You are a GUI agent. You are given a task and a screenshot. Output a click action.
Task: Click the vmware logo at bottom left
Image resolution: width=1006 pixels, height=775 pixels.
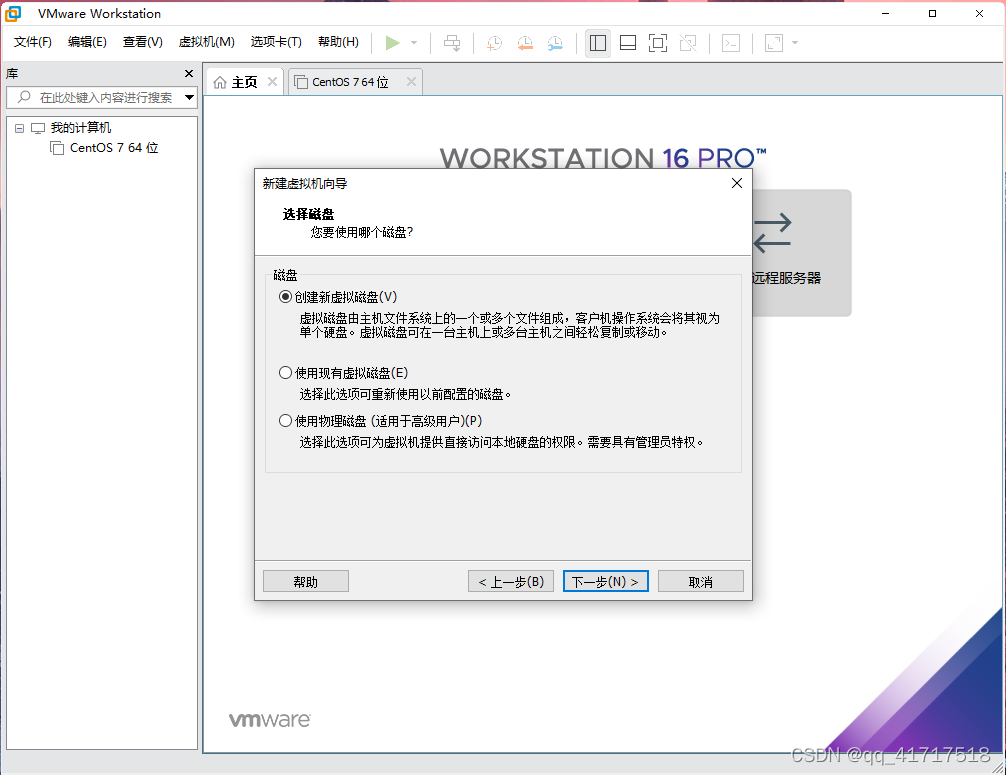269,720
